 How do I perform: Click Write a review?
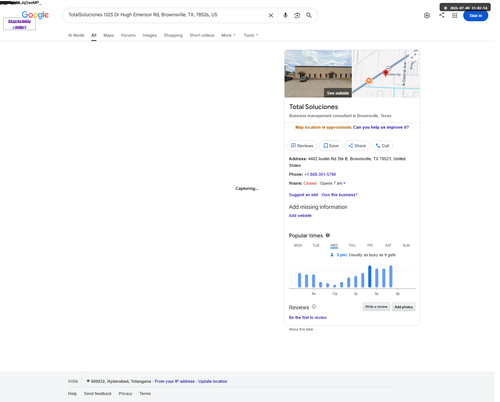376,307
